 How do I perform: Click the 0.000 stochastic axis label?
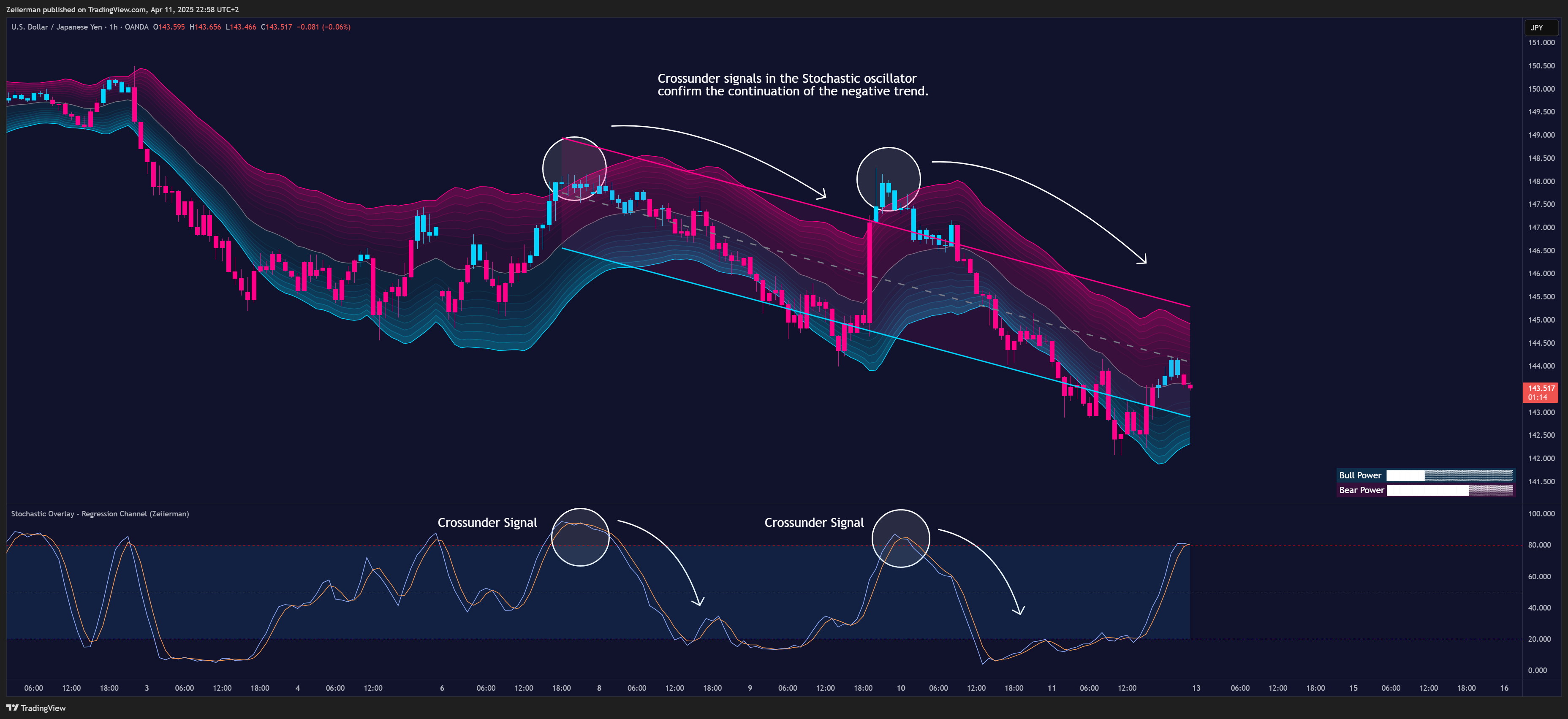pyautogui.click(x=1538, y=670)
